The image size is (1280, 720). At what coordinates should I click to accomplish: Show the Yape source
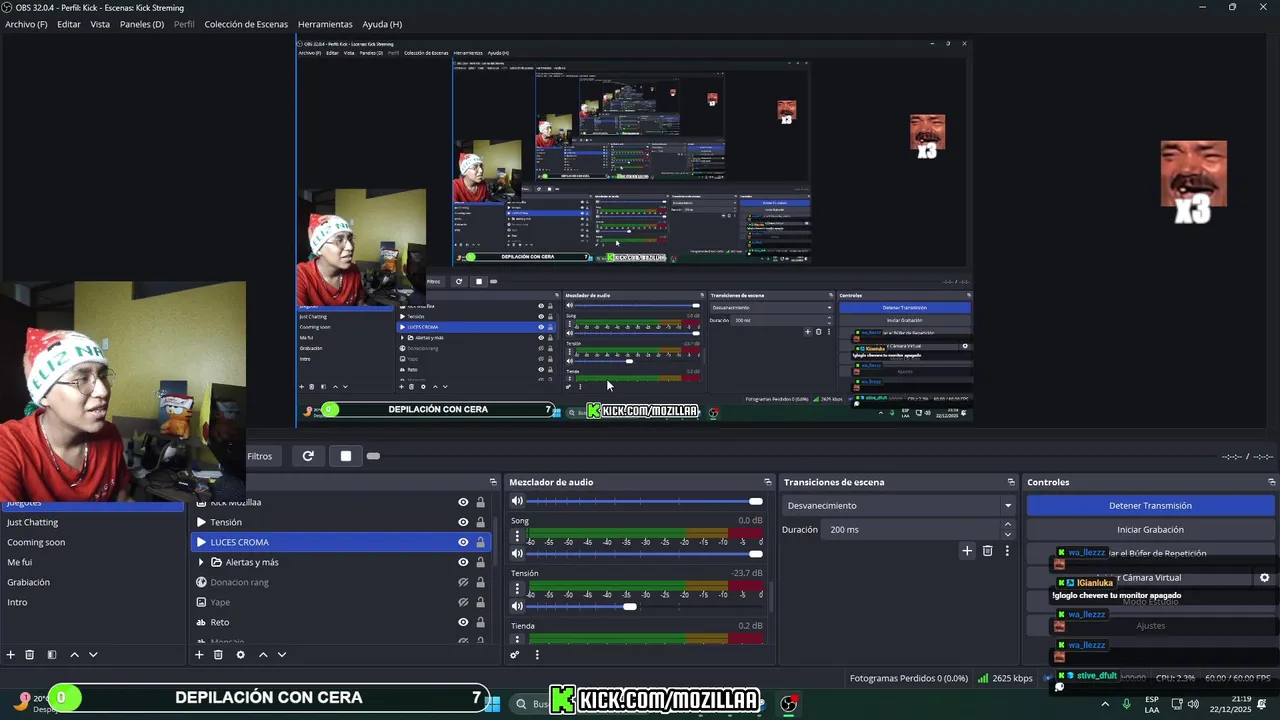click(463, 602)
